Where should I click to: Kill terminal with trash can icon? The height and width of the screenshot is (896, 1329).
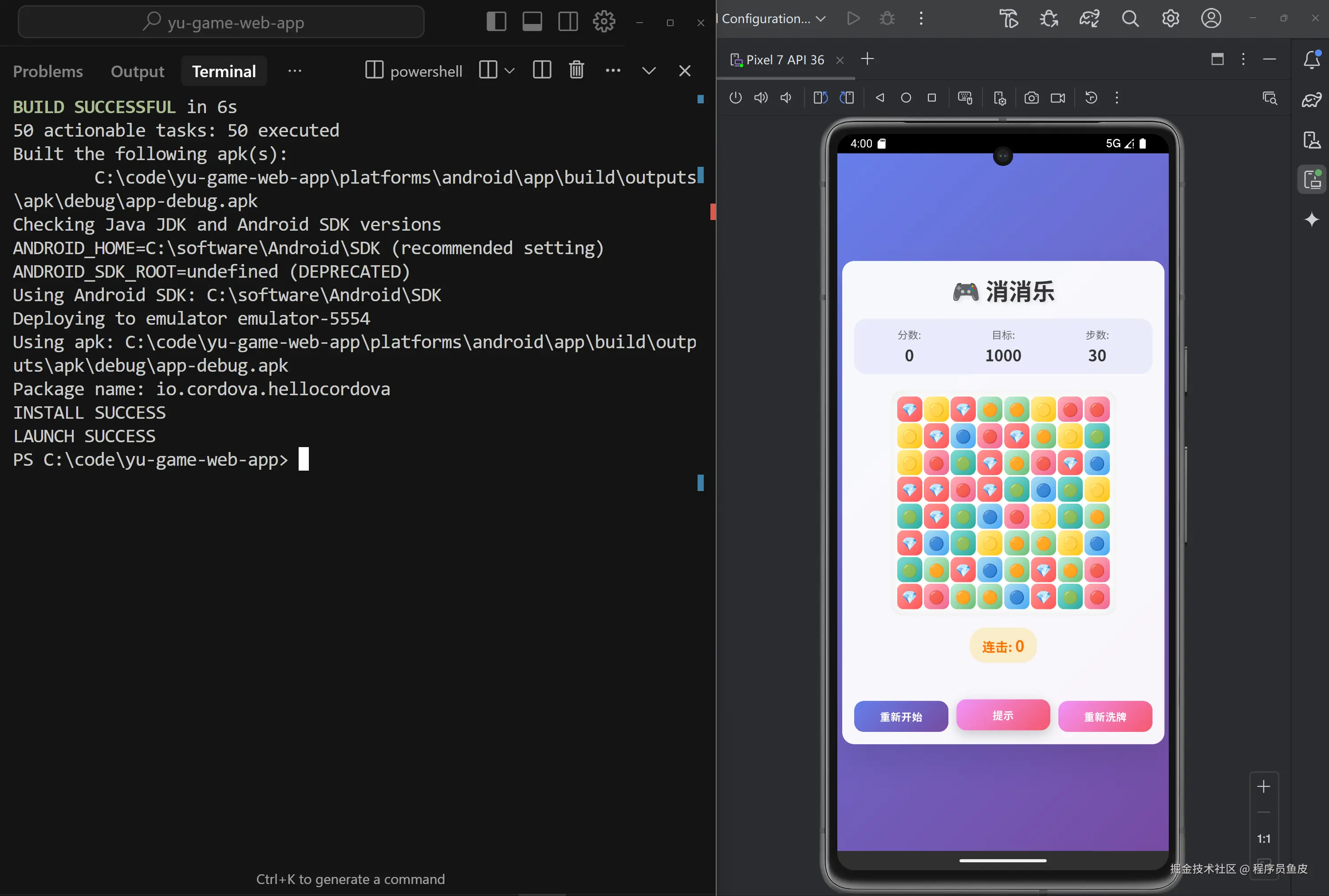pos(576,70)
